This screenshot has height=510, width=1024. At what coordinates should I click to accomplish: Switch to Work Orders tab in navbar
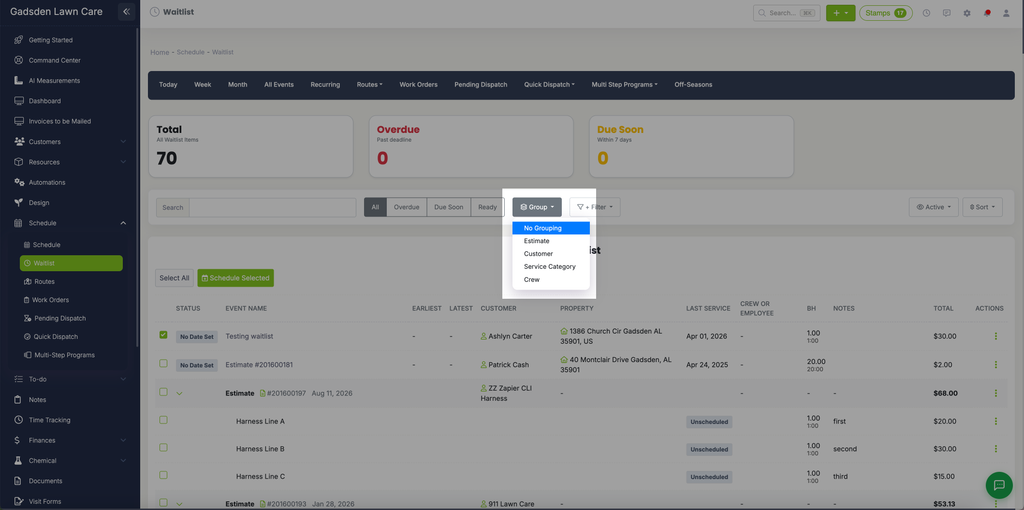(418, 85)
